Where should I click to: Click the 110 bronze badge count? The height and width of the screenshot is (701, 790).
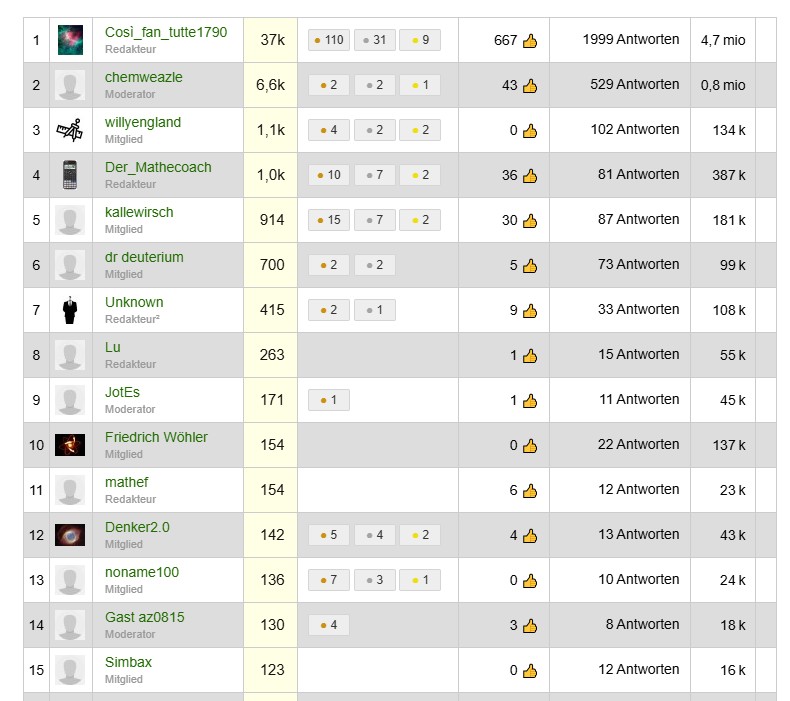point(328,40)
